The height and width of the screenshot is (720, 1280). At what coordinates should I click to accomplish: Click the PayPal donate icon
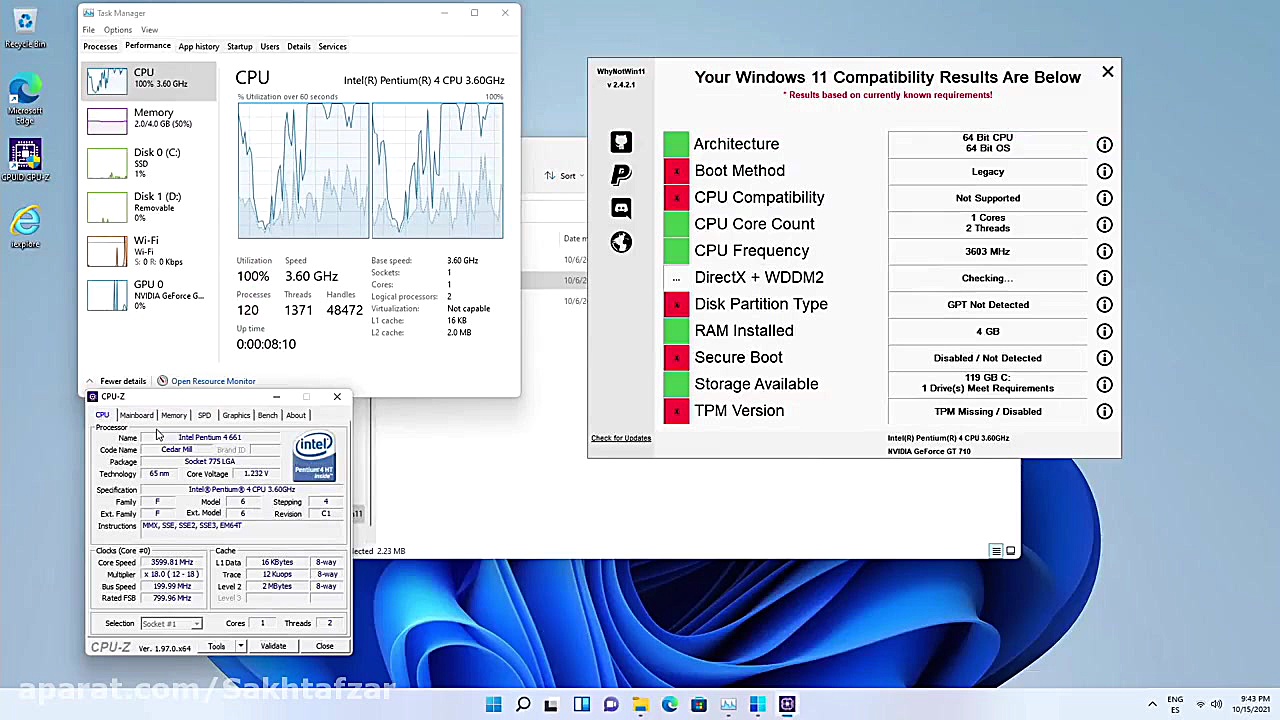pyautogui.click(x=621, y=175)
